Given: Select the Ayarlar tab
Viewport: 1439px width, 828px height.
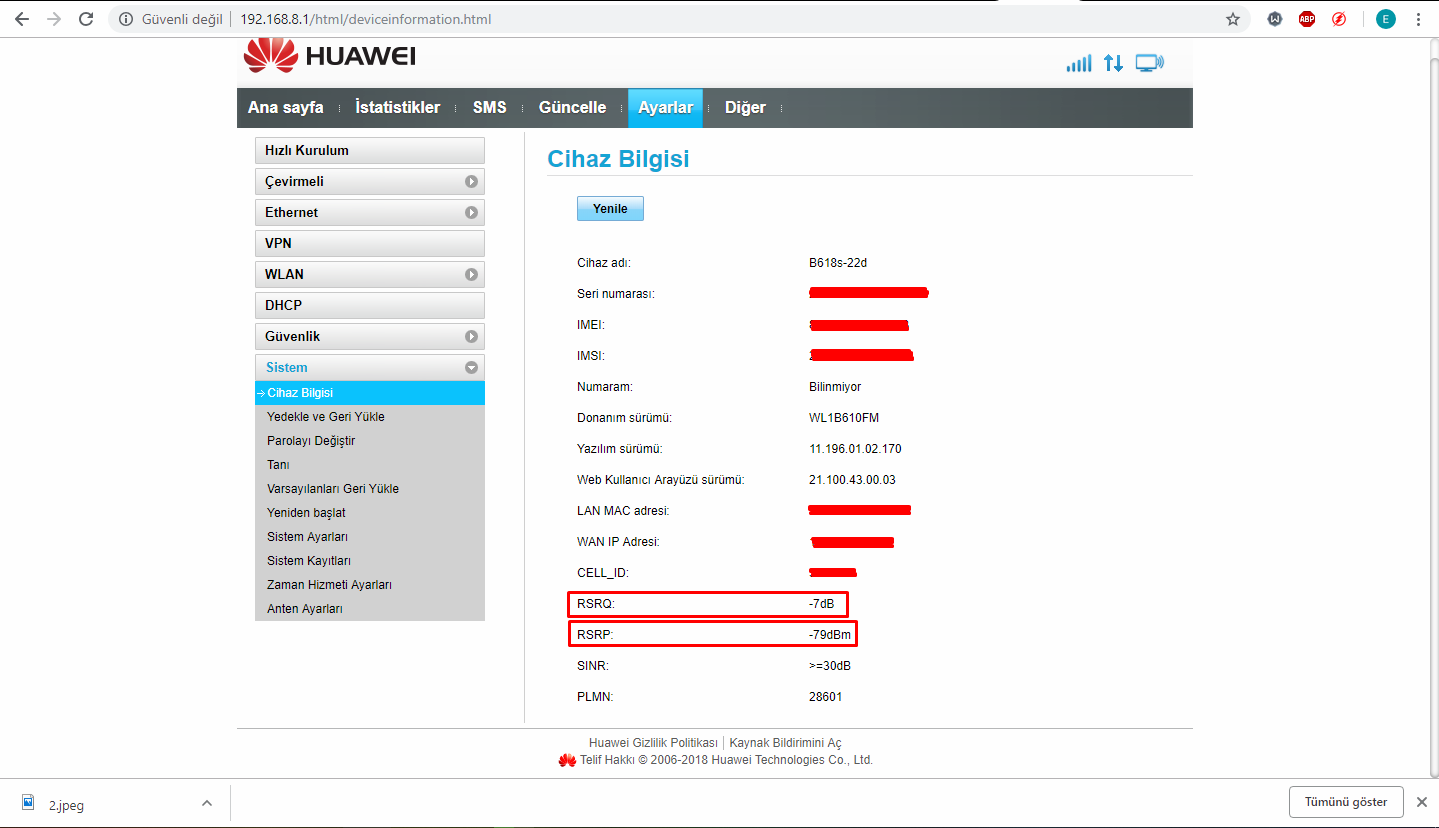Looking at the screenshot, I should tap(665, 108).
